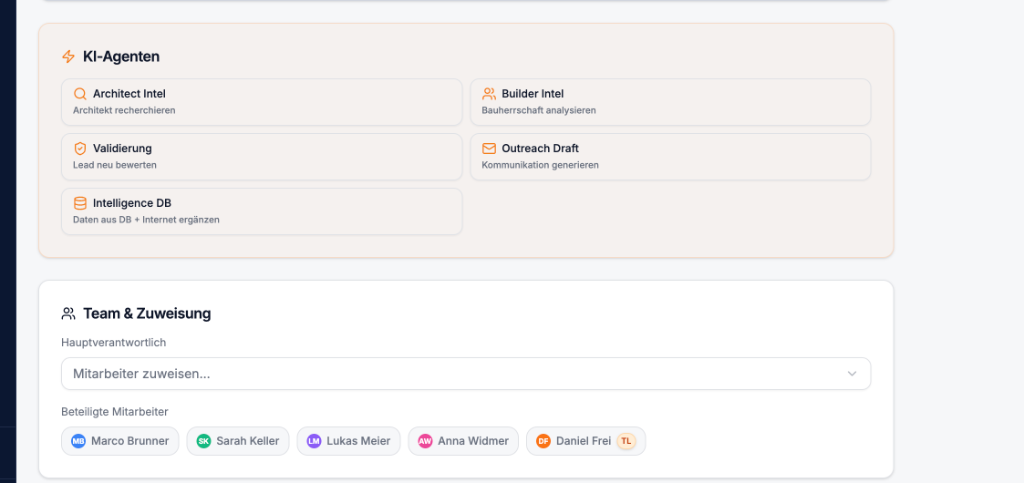Click the Validierung shield icon

tap(80, 149)
